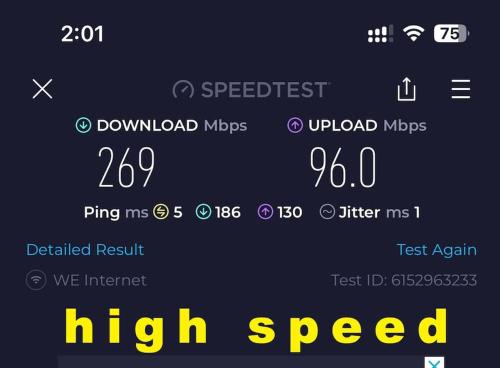Screen dimensions: 500x368
Task: Tap the purple upload latency icon
Action: click(x=265, y=212)
